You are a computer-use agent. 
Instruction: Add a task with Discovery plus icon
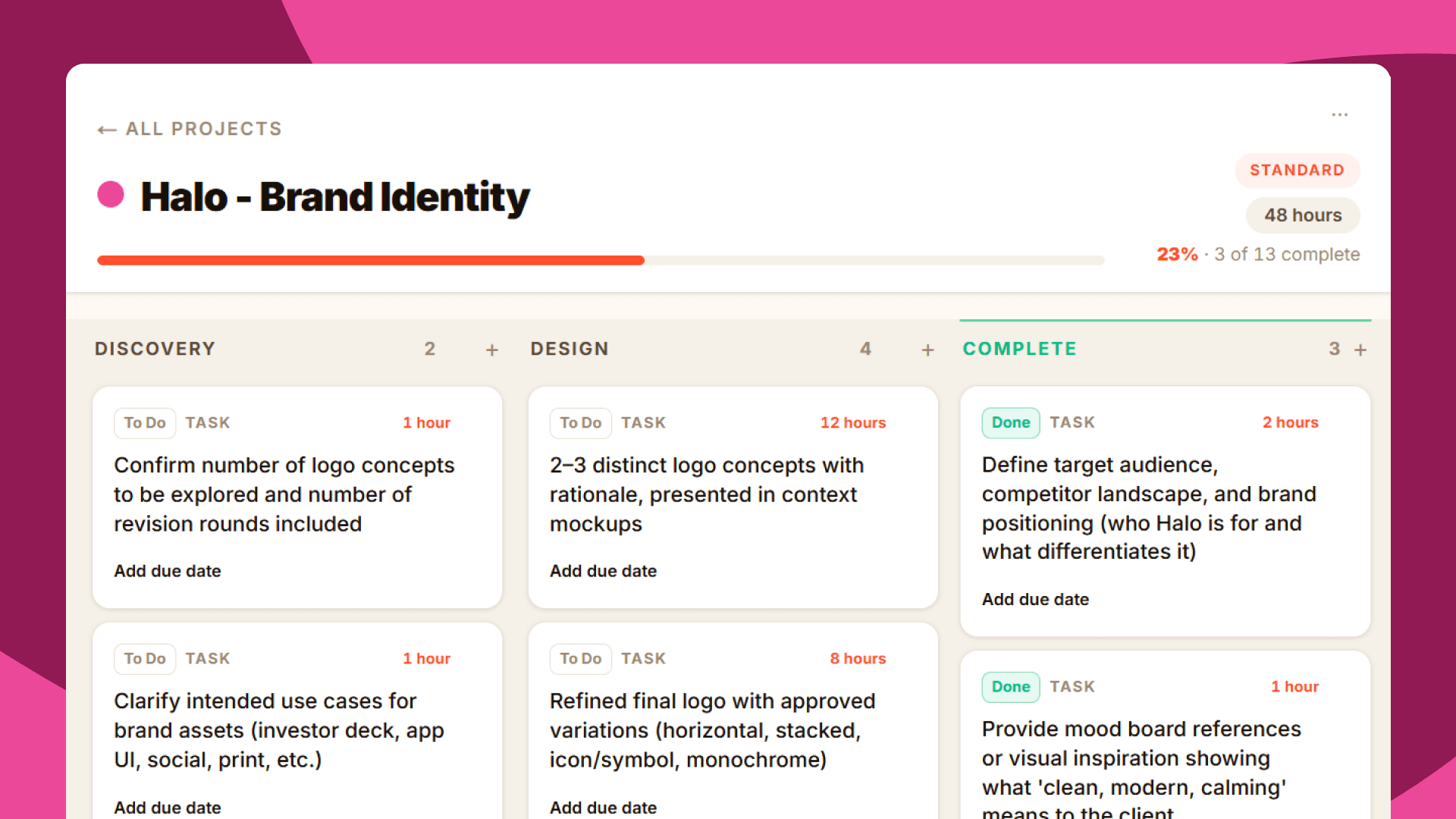[492, 350]
